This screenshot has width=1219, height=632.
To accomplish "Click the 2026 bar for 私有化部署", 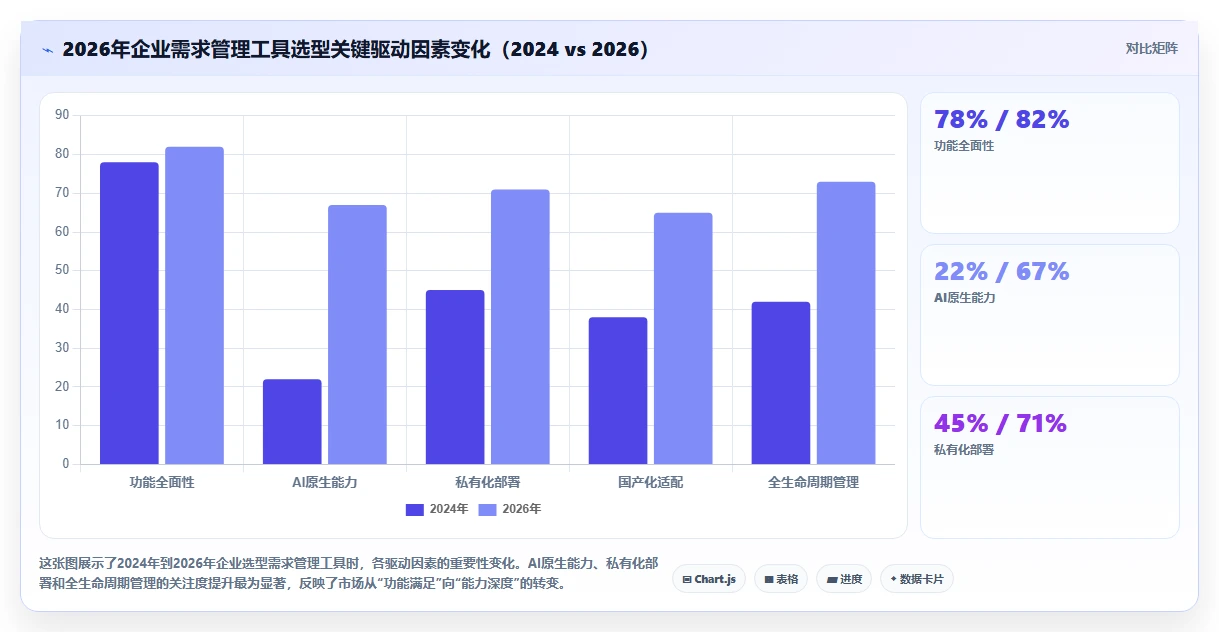I will (520, 327).
